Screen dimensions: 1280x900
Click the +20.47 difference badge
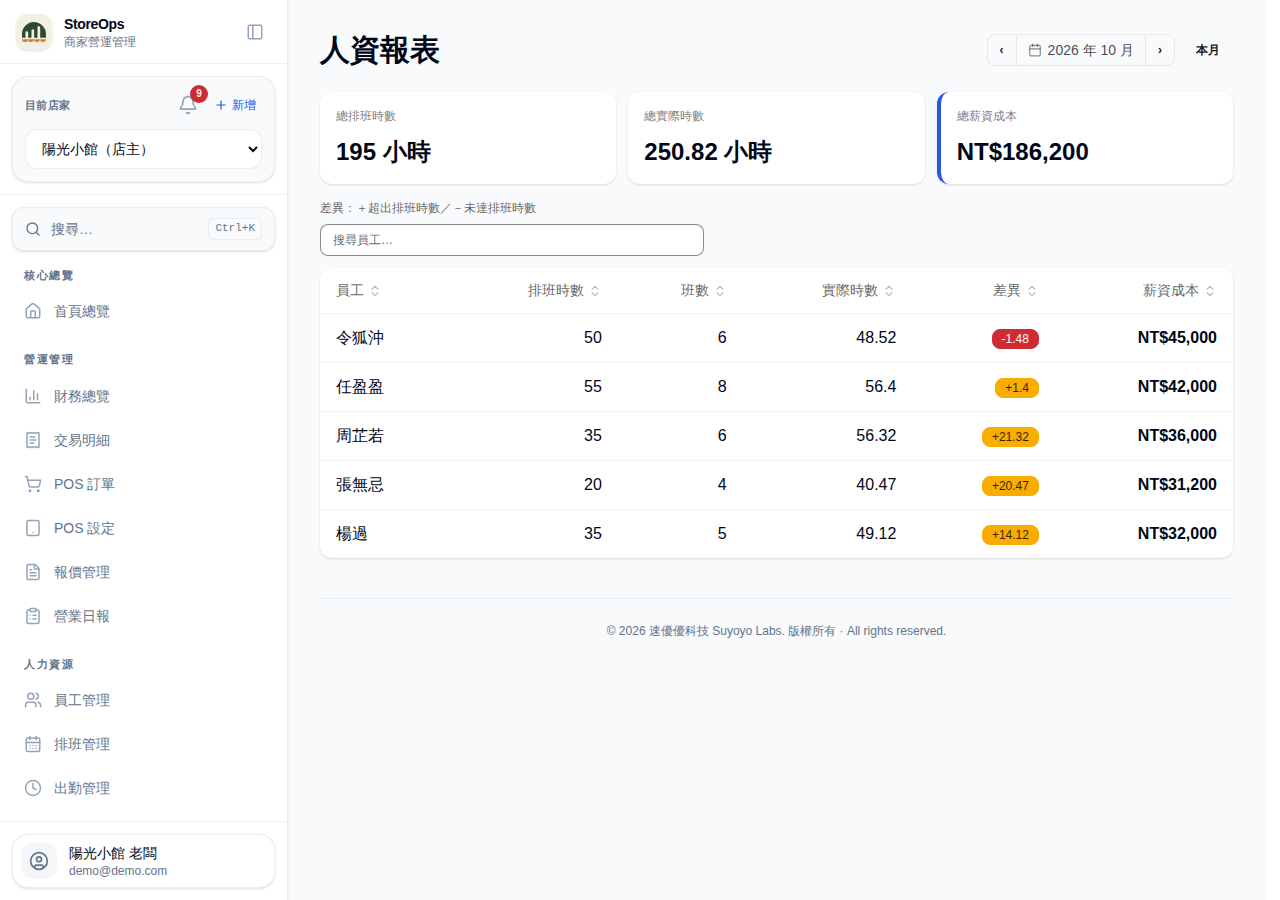point(1010,486)
